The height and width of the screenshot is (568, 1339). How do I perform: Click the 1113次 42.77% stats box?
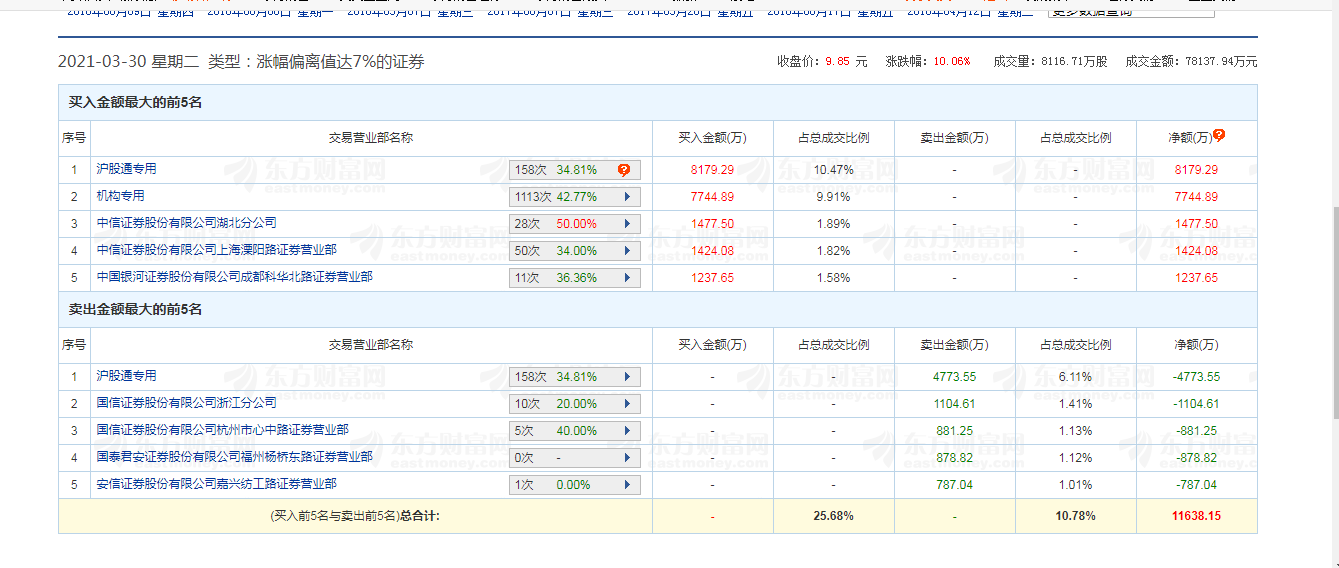tap(575, 197)
